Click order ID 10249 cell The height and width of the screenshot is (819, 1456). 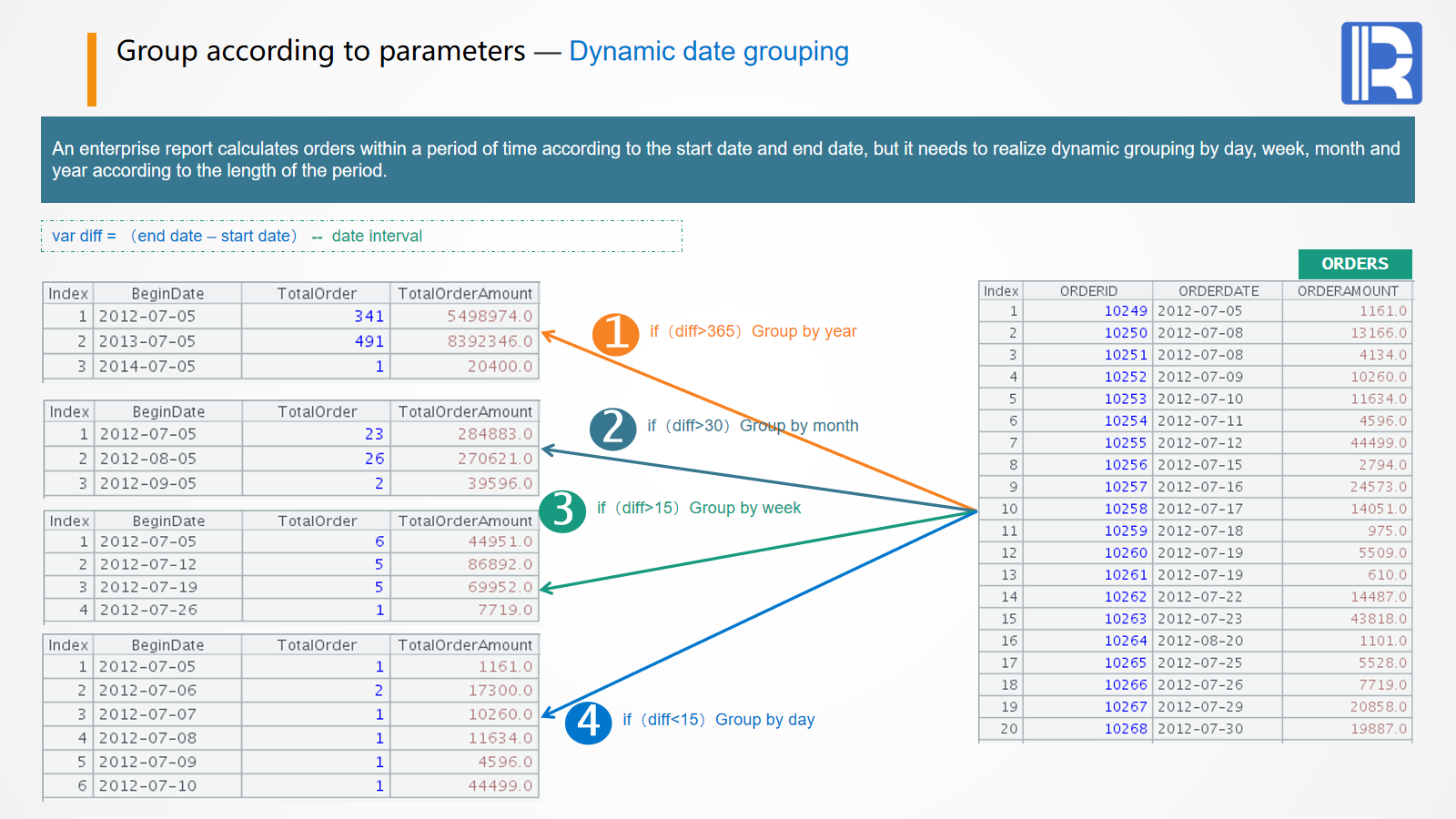tap(1125, 311)
